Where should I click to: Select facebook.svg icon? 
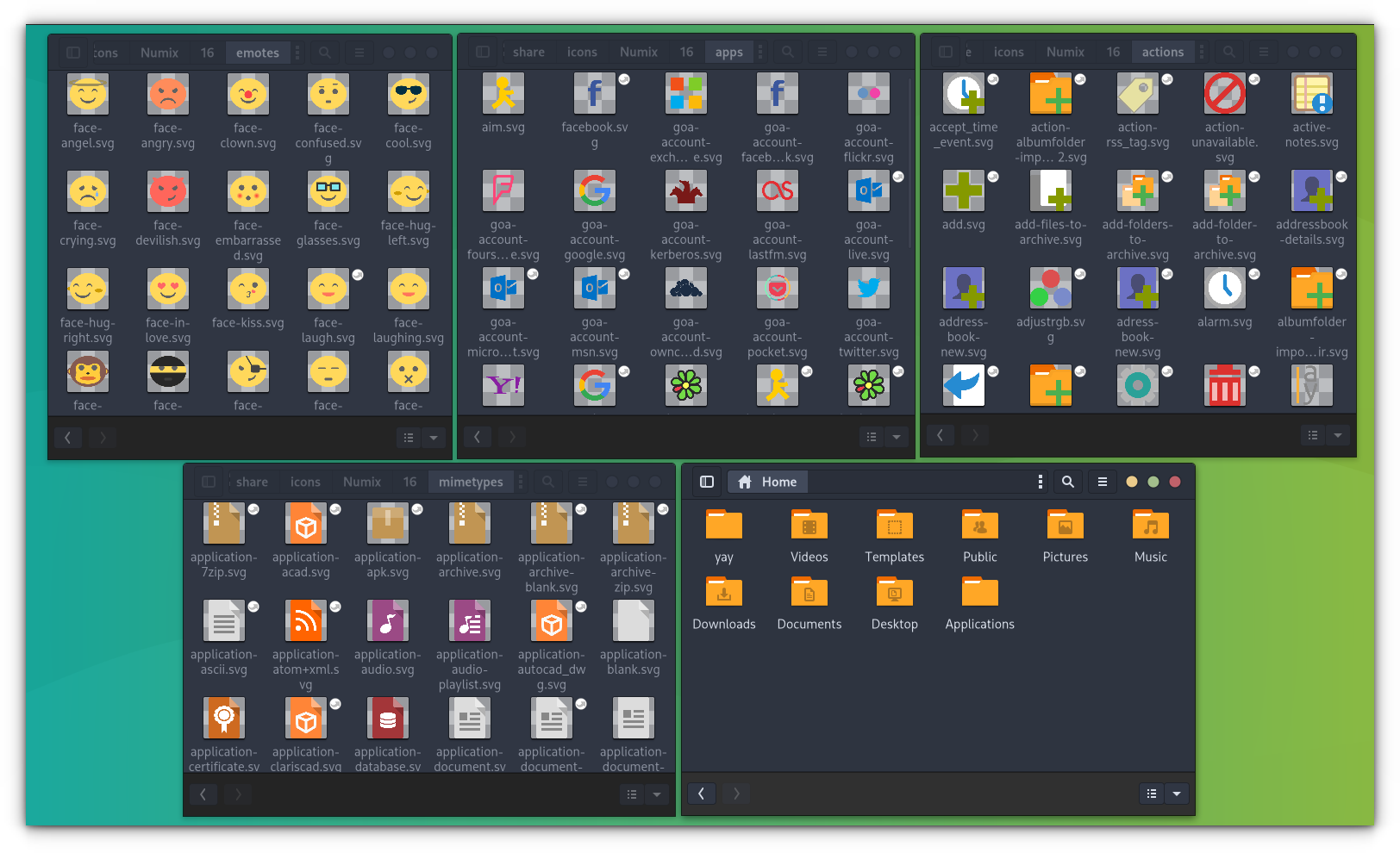coord(595,94)
